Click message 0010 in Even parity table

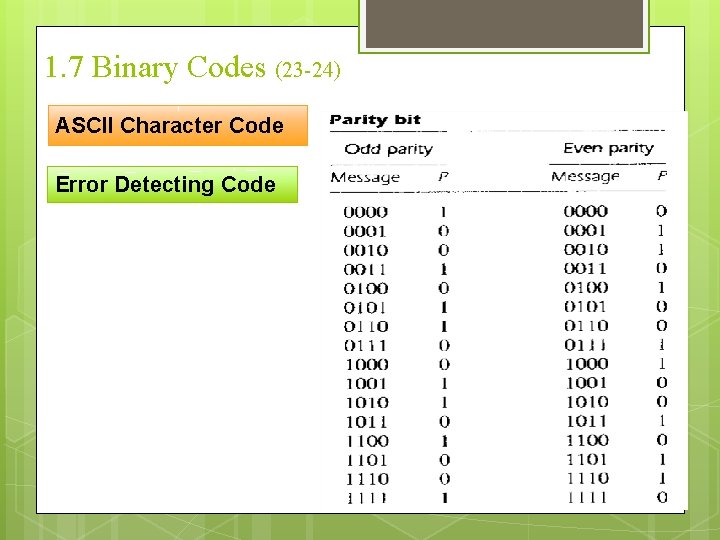[586, 249]
